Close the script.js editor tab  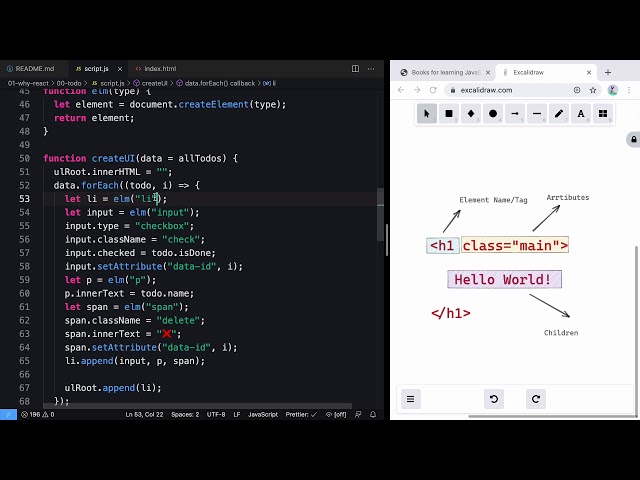pos(120,69)
